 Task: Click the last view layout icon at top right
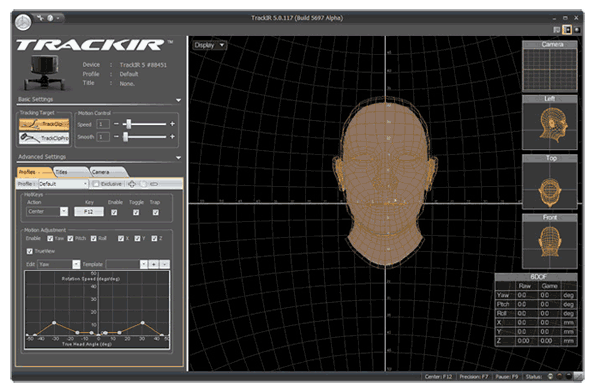click(x=577, y=30)
